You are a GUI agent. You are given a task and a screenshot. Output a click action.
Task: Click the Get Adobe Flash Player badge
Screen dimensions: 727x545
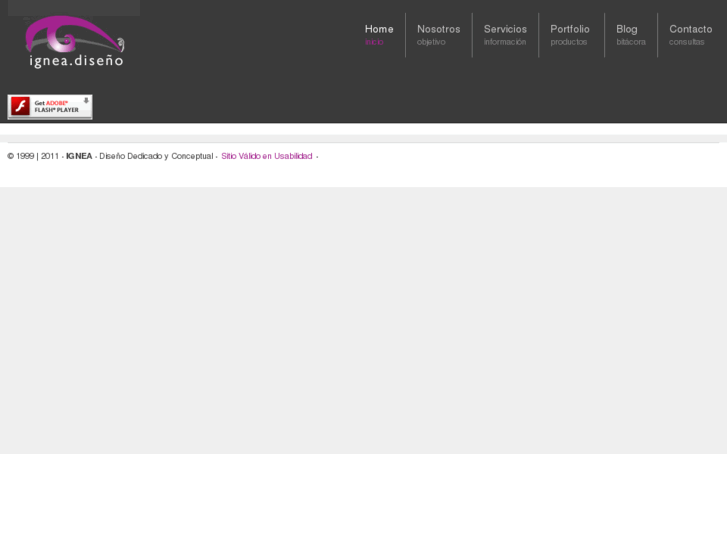click(50, 107)
